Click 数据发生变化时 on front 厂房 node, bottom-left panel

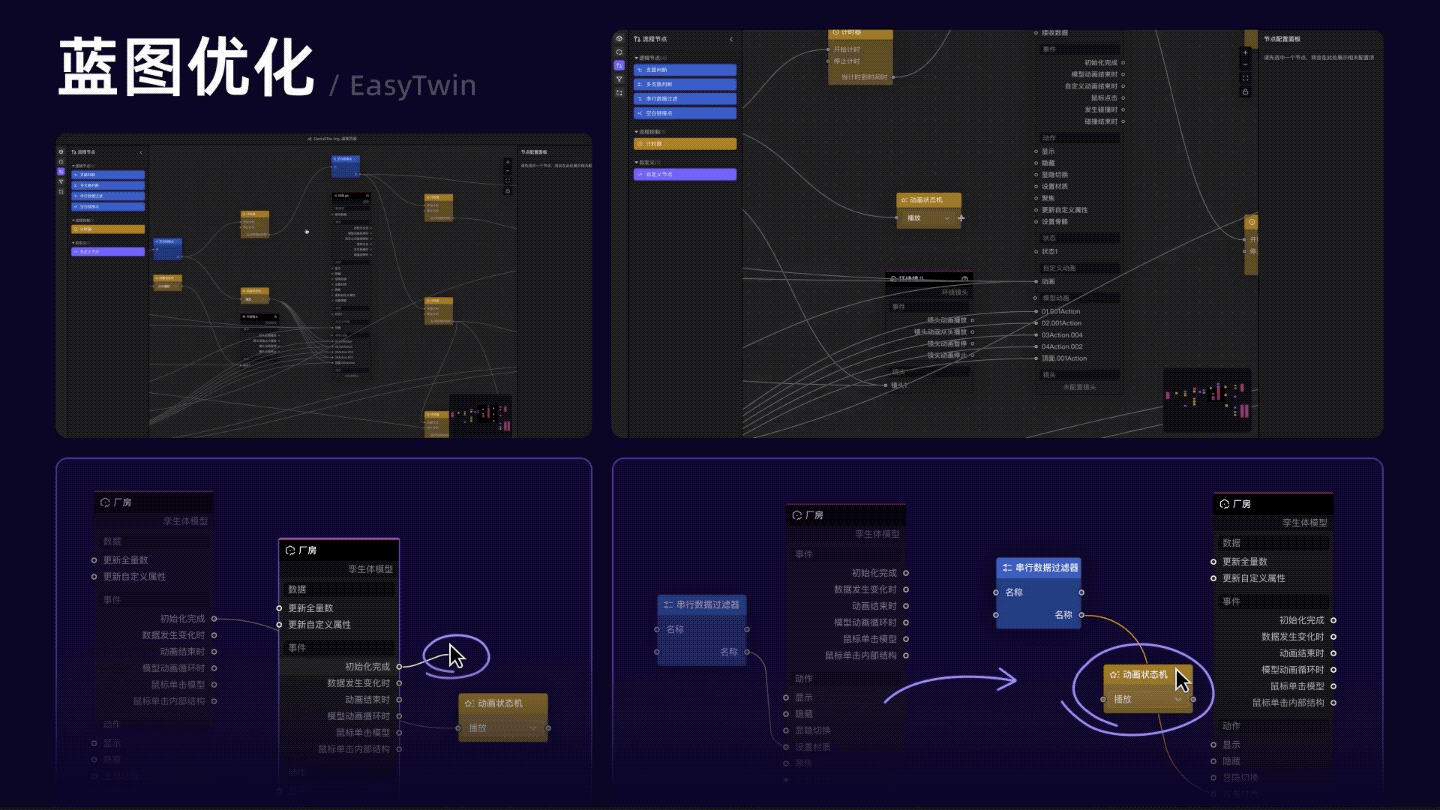point(359,683)
